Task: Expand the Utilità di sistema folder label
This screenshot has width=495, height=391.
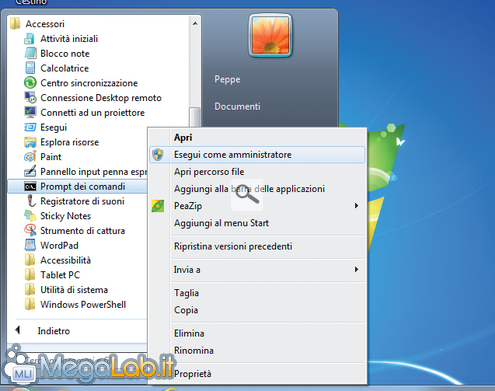Action: click(74, 290)
